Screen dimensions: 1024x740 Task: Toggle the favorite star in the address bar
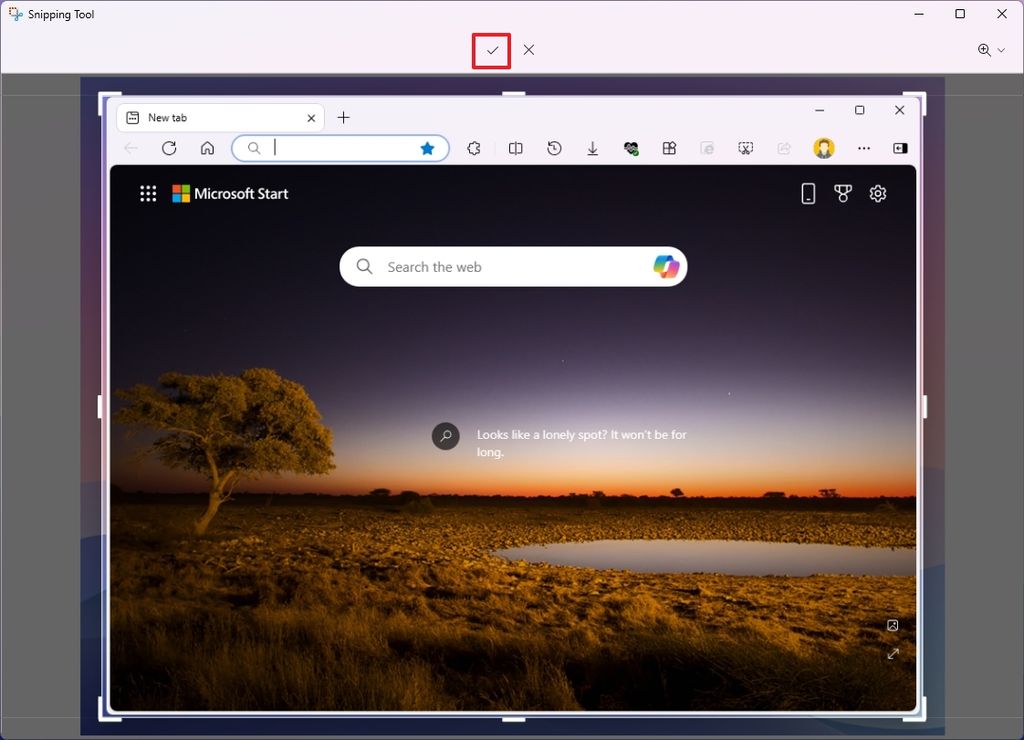coord(427,147)
